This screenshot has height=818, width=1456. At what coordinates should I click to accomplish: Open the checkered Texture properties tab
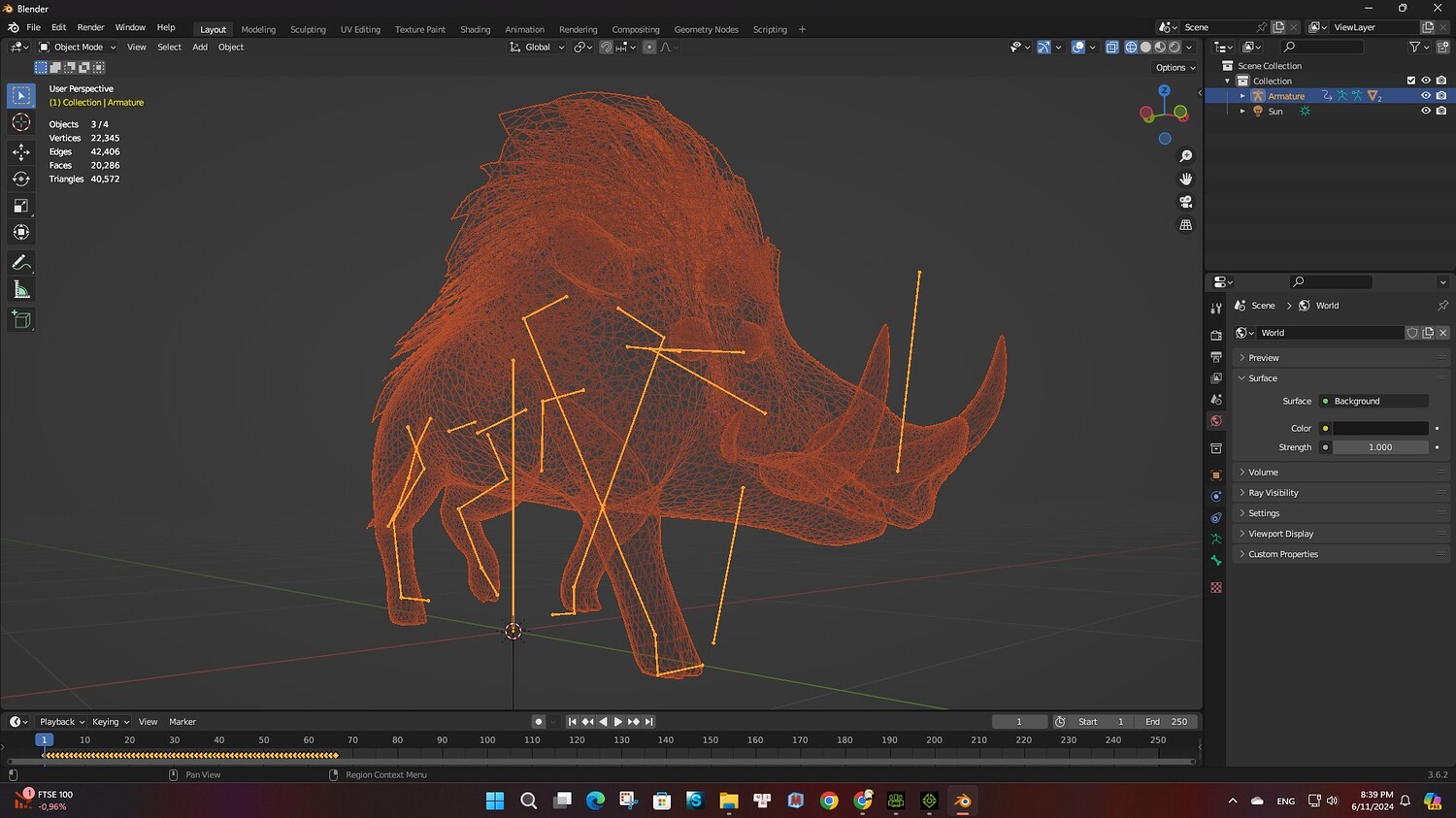(1216, 588)
